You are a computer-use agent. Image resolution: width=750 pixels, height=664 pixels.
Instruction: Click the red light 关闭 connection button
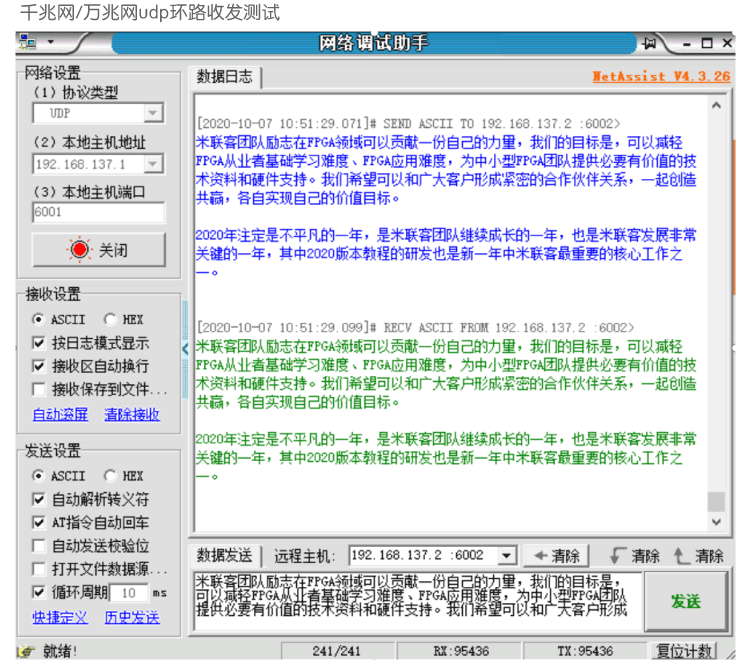click(99, 250)
